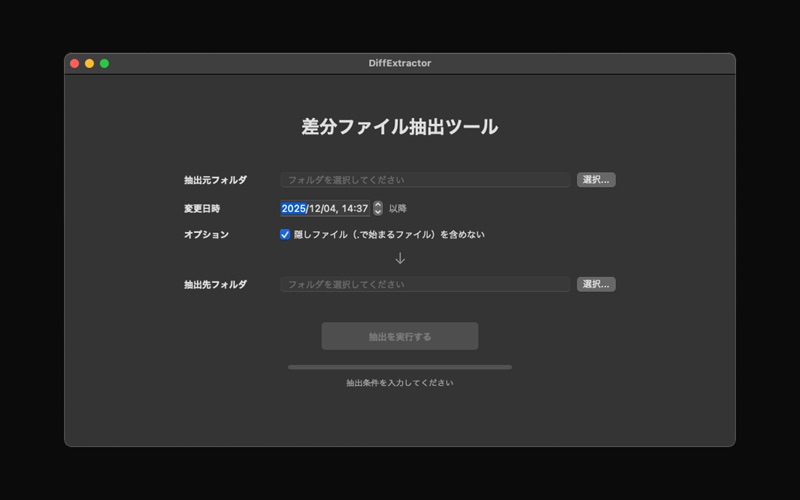This screenshot has height=500, width=800.
Task: Click the date stepper arrows
Action: click(378, 208)
